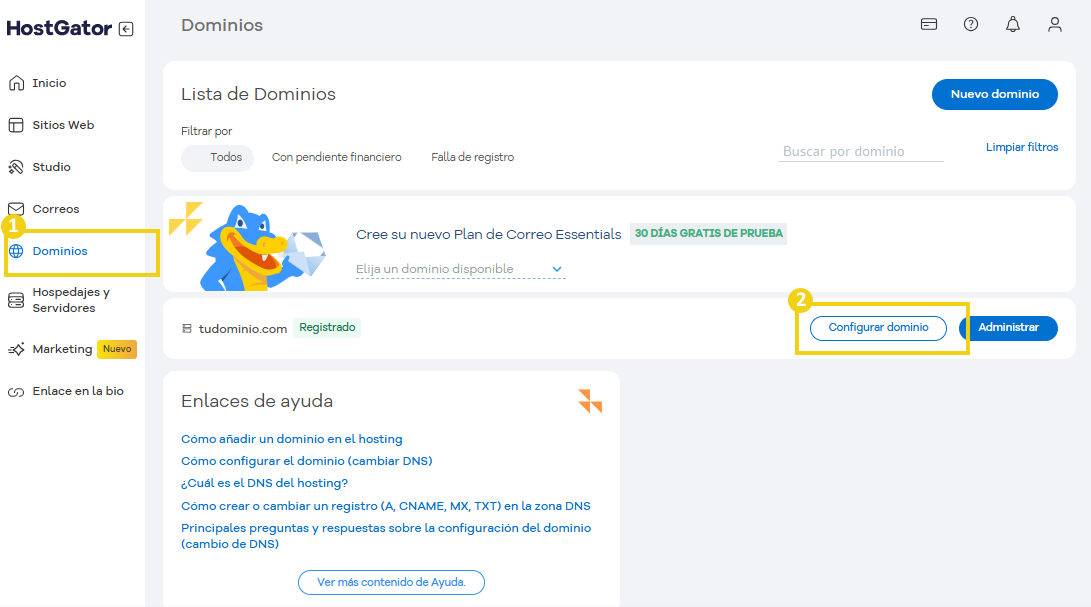Click the Marketing megaphone icon
This screenshot has width=1091, height=607.
[x=16, y=349]
